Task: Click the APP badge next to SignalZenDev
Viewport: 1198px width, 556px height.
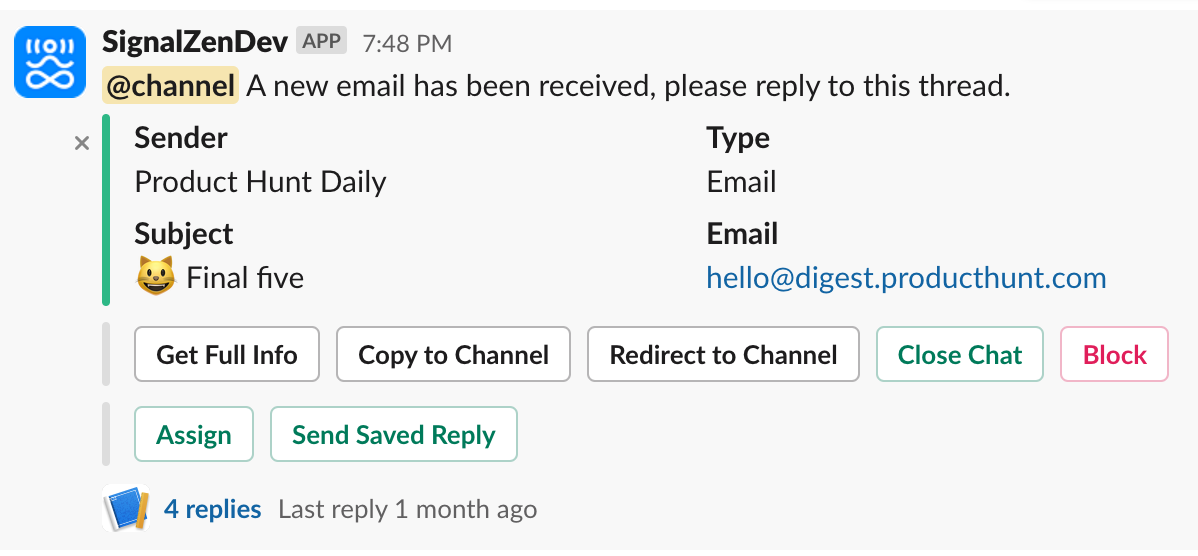Action: [x=321, y=42]
